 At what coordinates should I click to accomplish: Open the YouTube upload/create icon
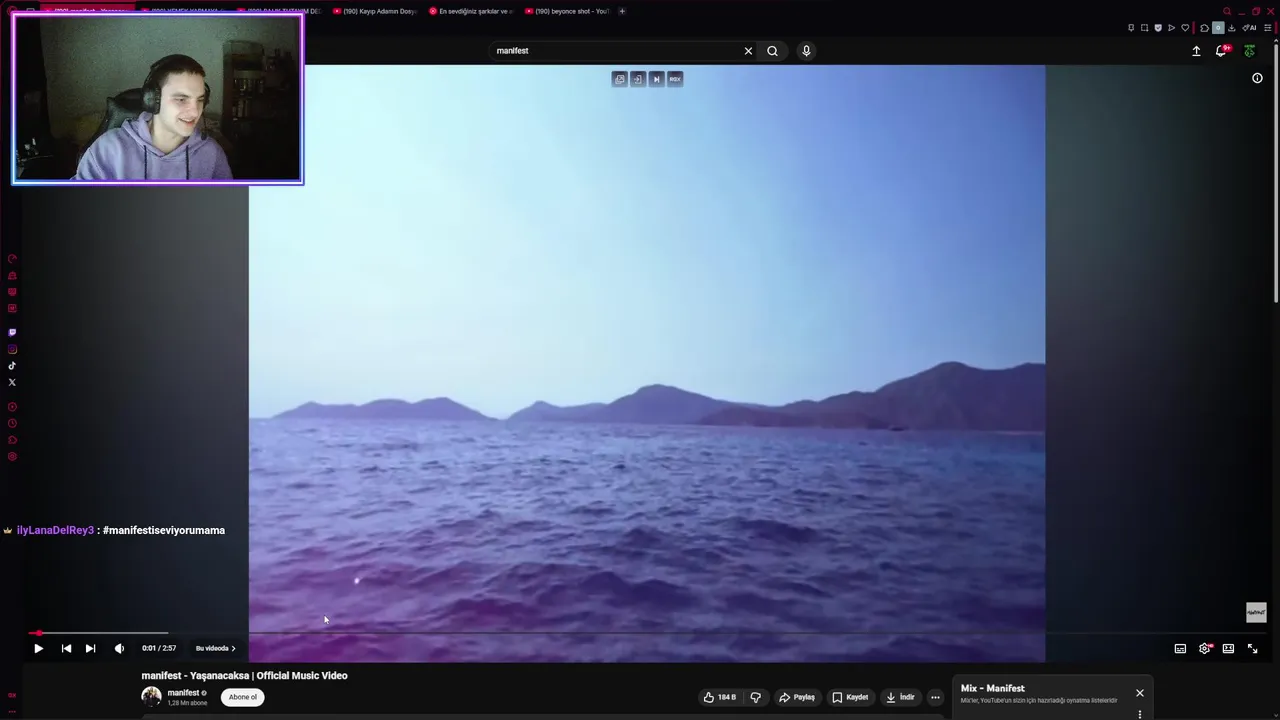pyautogui.click(x=1196, y=51)
